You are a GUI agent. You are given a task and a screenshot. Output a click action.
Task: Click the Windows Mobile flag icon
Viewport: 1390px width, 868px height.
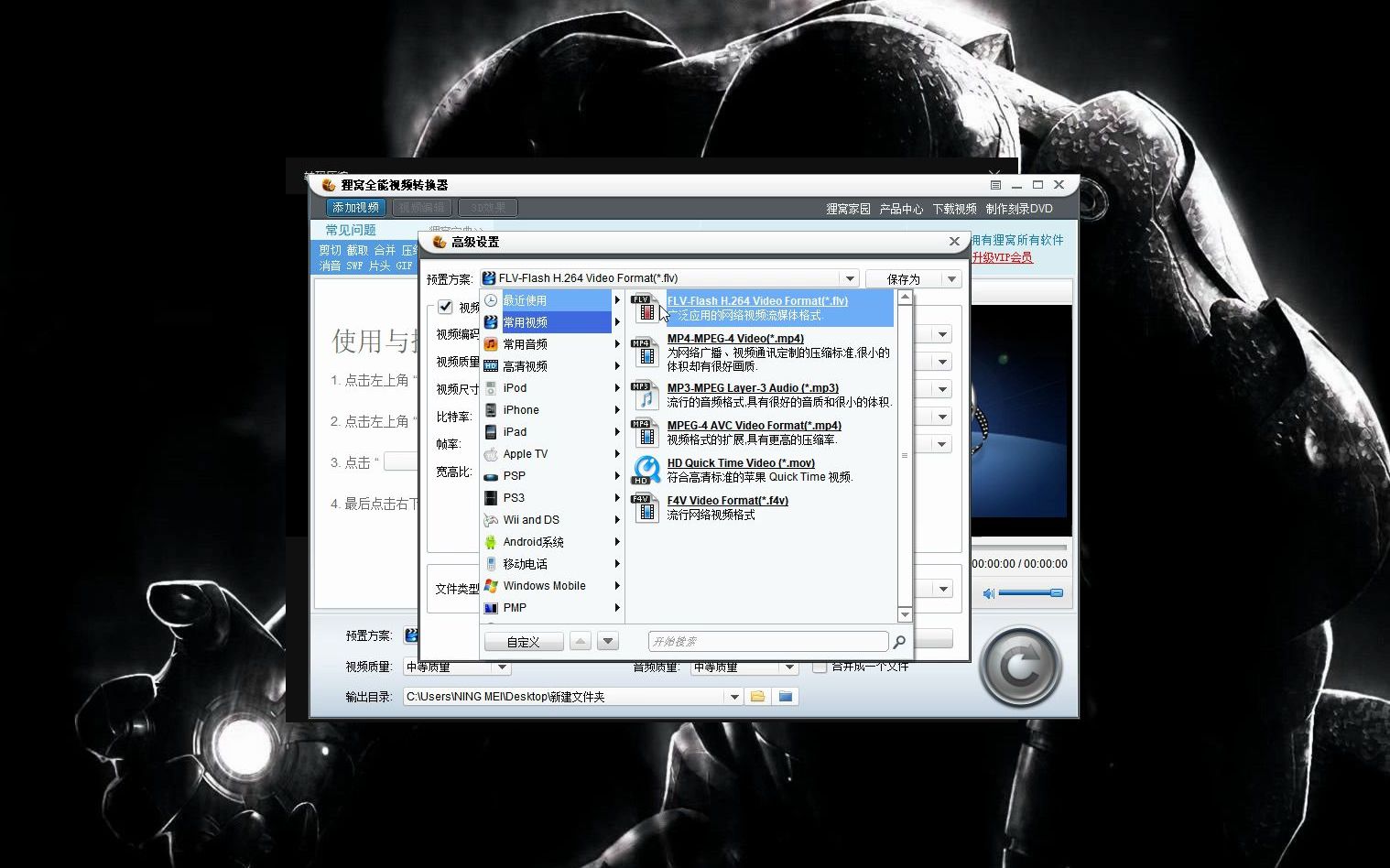click(491, 586)
